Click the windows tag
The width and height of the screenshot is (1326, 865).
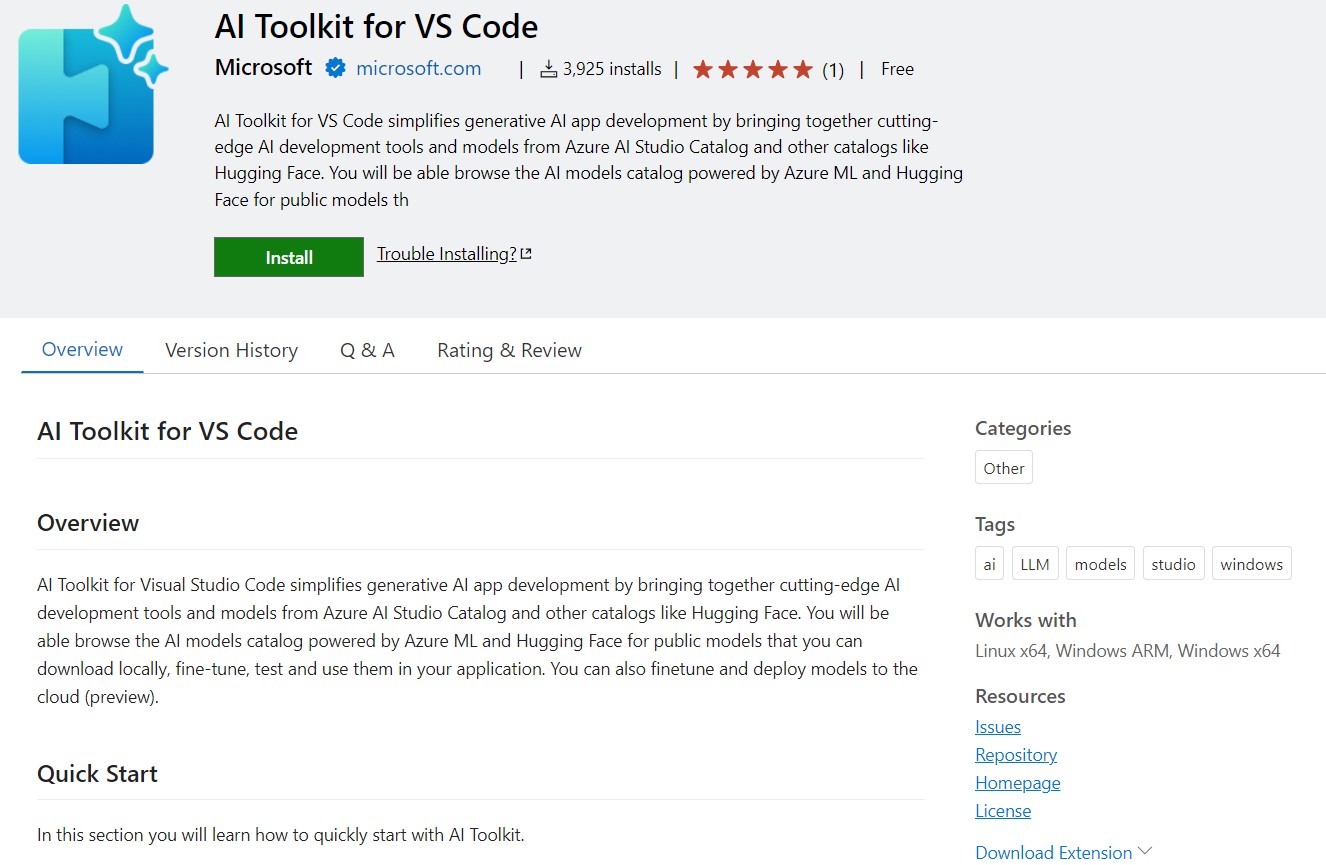pyautogui.click(x=1251, y=564)
